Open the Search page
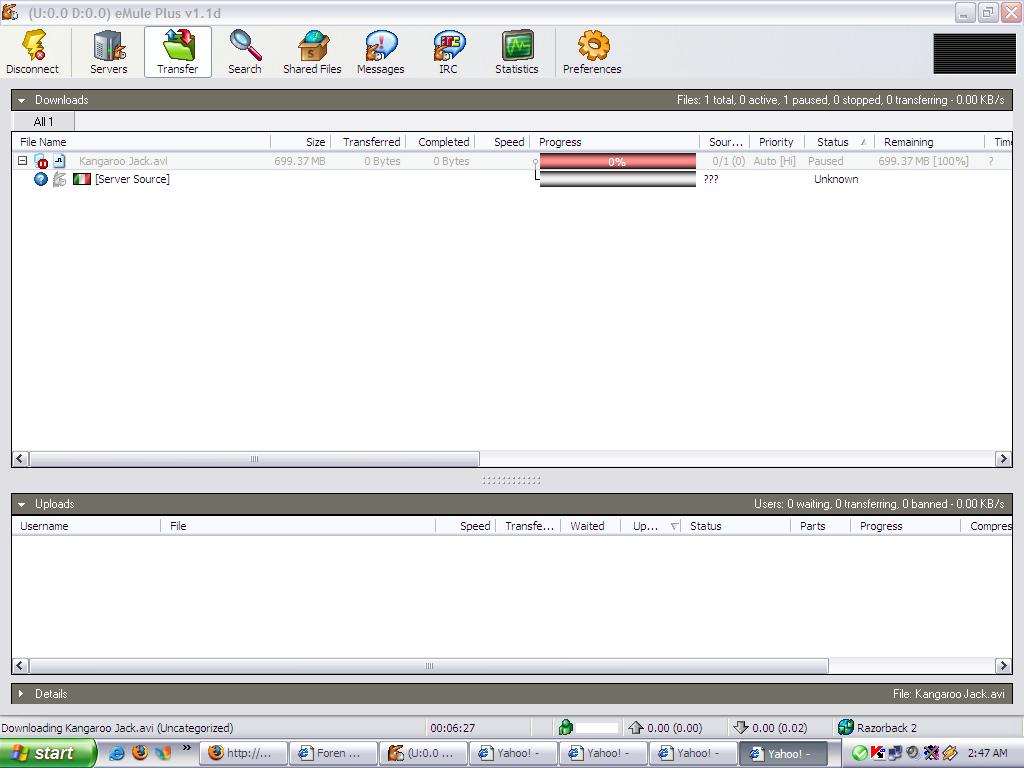This screenshot has width=1024, height=768. (x=245, y=52)
